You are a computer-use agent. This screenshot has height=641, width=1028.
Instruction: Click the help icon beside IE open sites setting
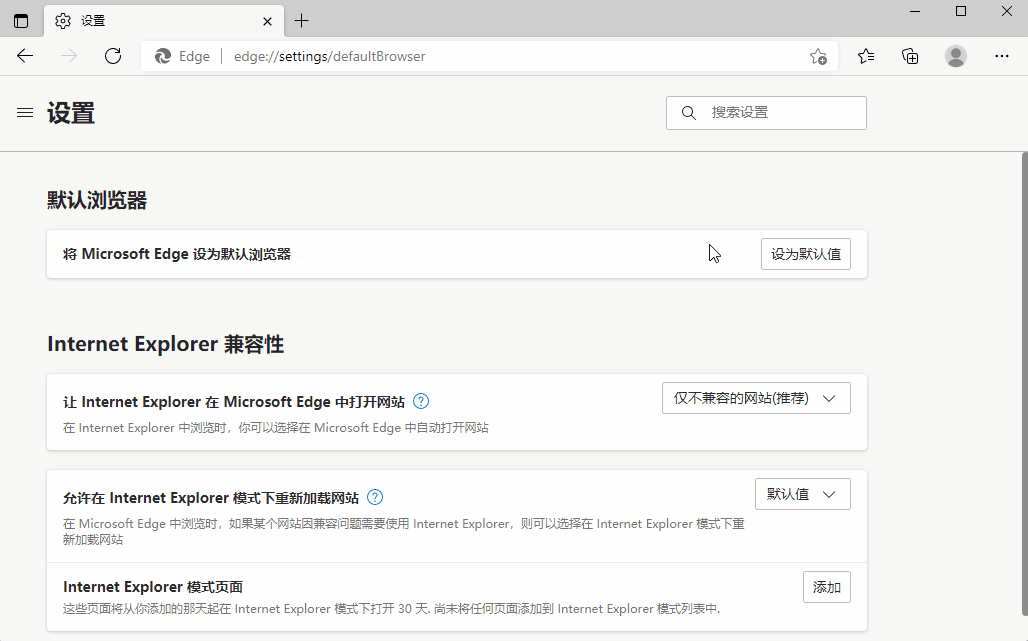pos(421,400)
